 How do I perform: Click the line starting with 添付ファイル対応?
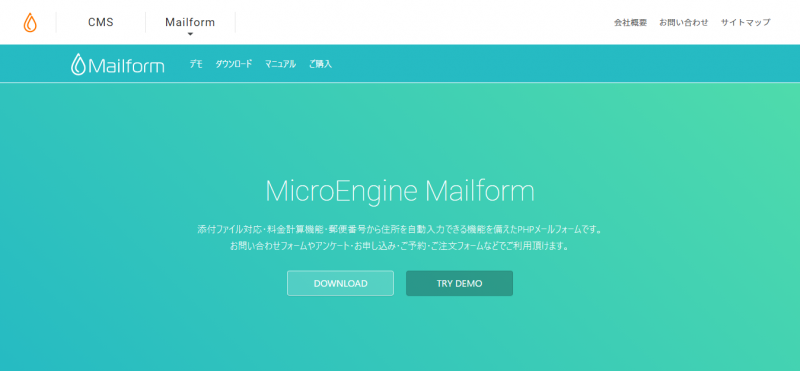coord(400,229)
